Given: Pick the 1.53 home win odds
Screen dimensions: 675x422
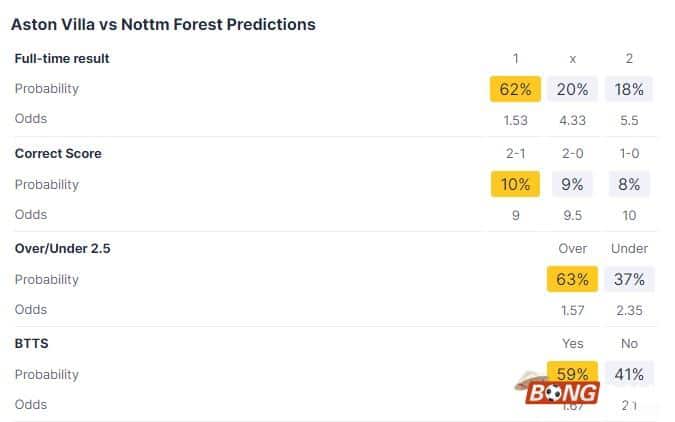Looking at the screenshot, I should coord(515,119).
